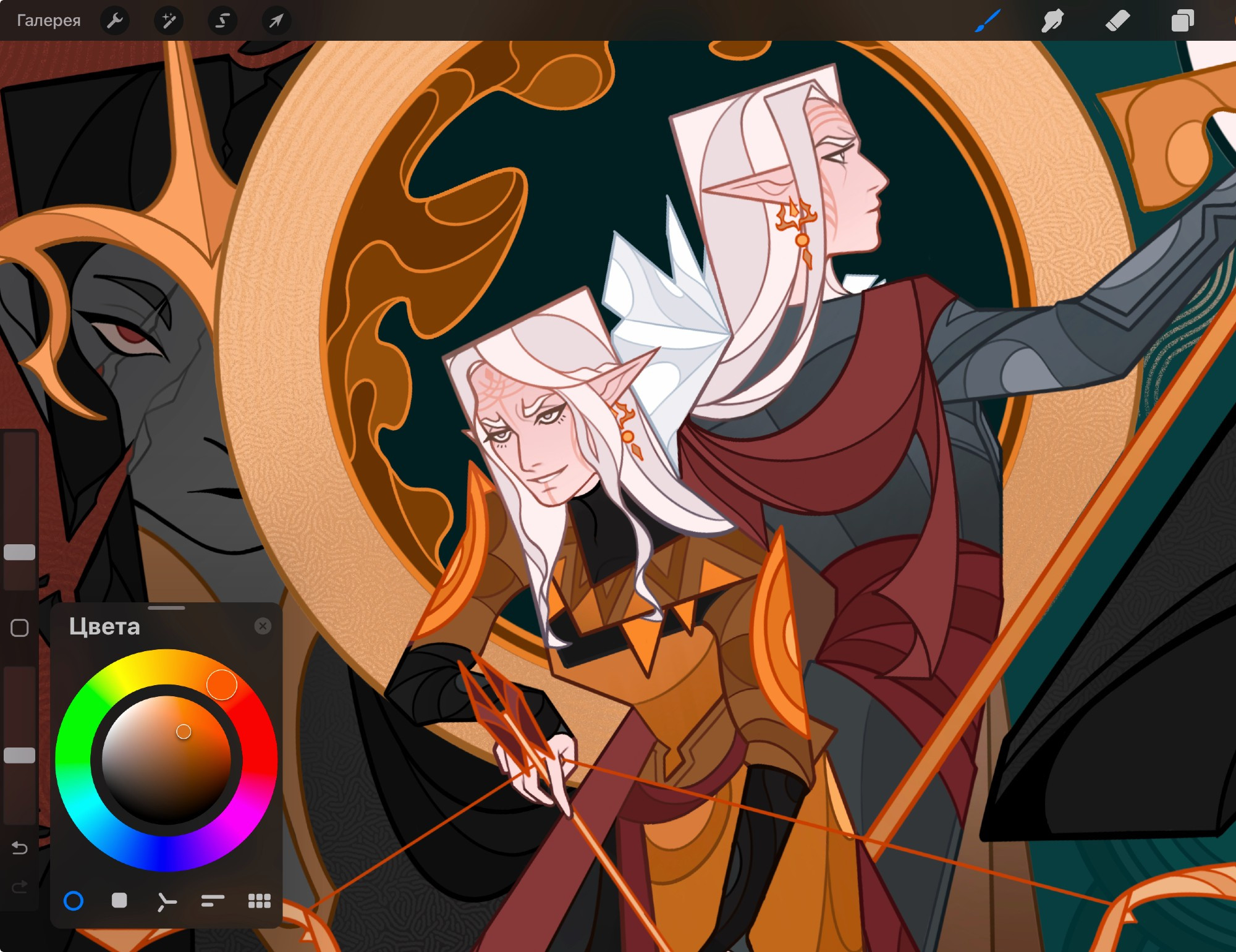Select the Smudge finger tool
Viewport: 1236px width, 952px height.
click(x=1052, y=20)
